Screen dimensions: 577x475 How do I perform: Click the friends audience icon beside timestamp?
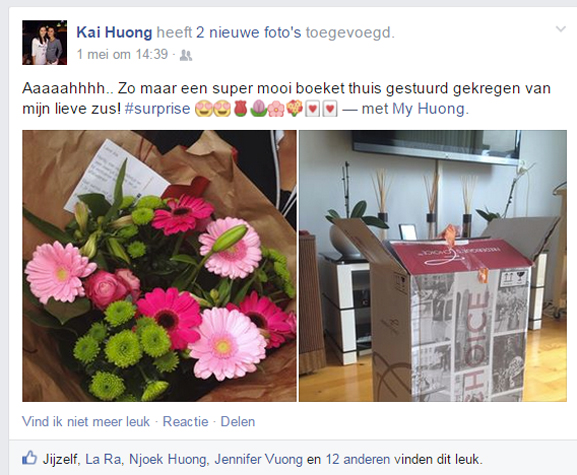click(186, 56)
